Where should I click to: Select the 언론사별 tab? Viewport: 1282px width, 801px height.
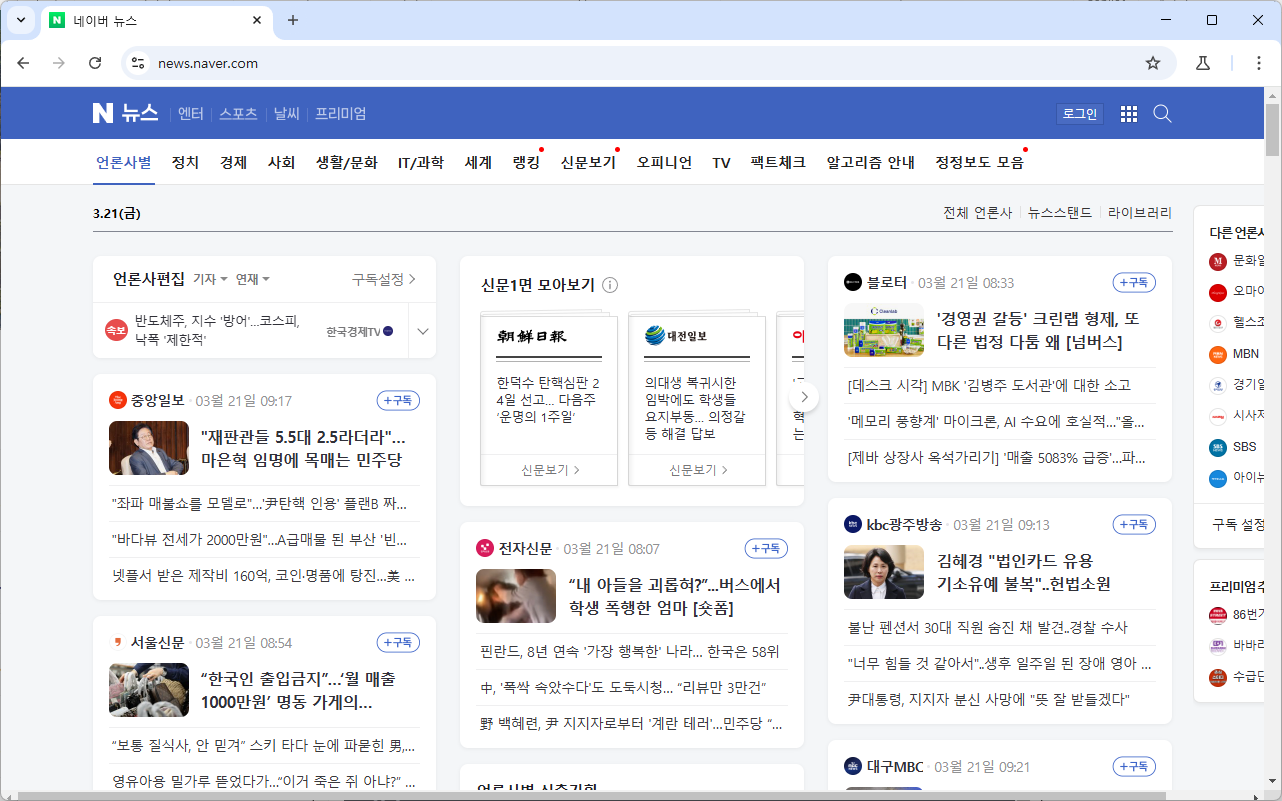(124, 162)
